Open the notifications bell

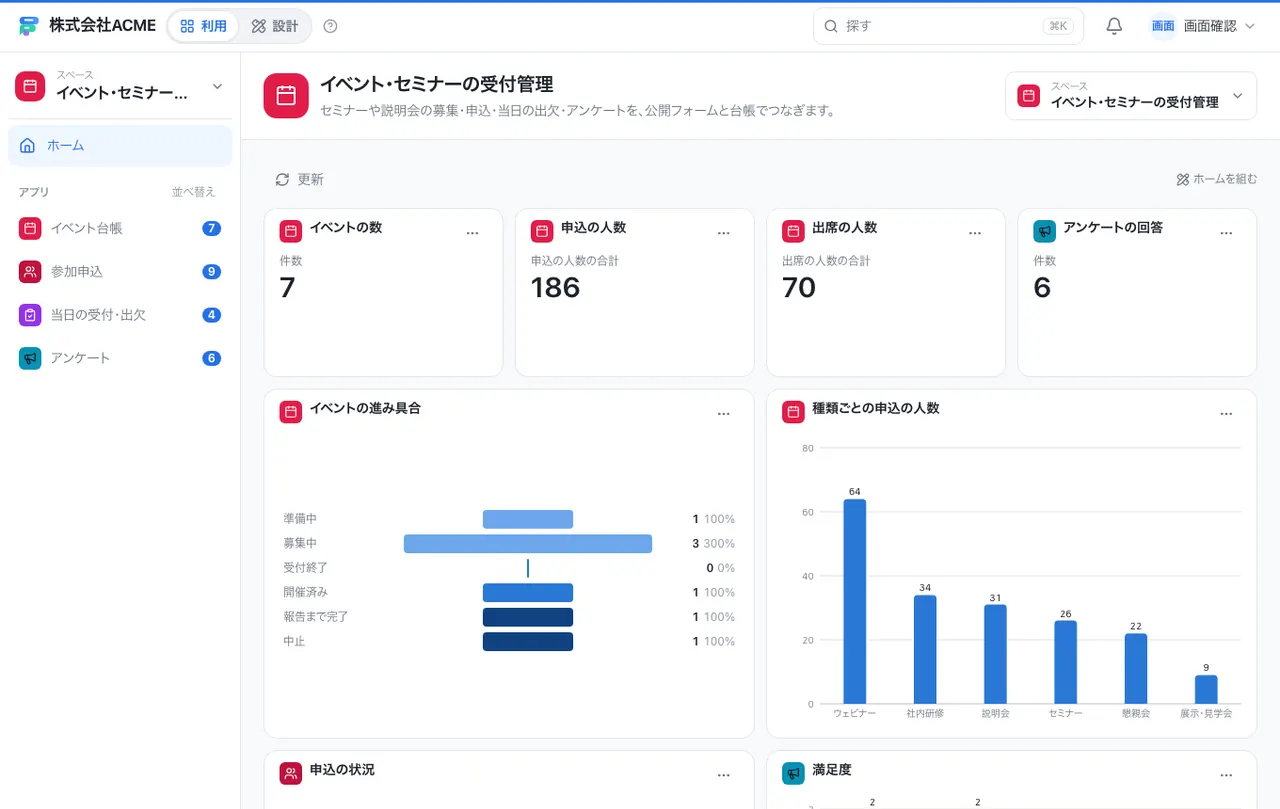pos(1114,26)
